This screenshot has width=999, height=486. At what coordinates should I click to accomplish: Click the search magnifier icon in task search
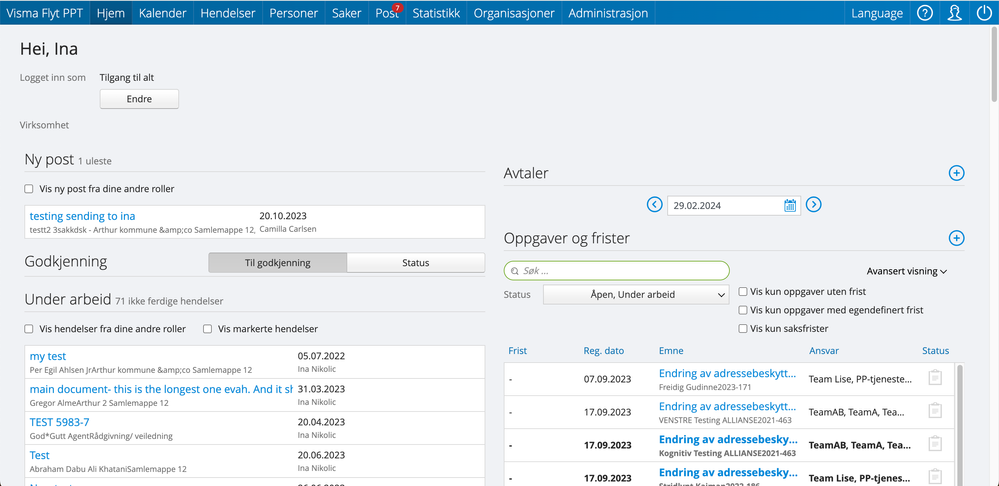[514, 271]
